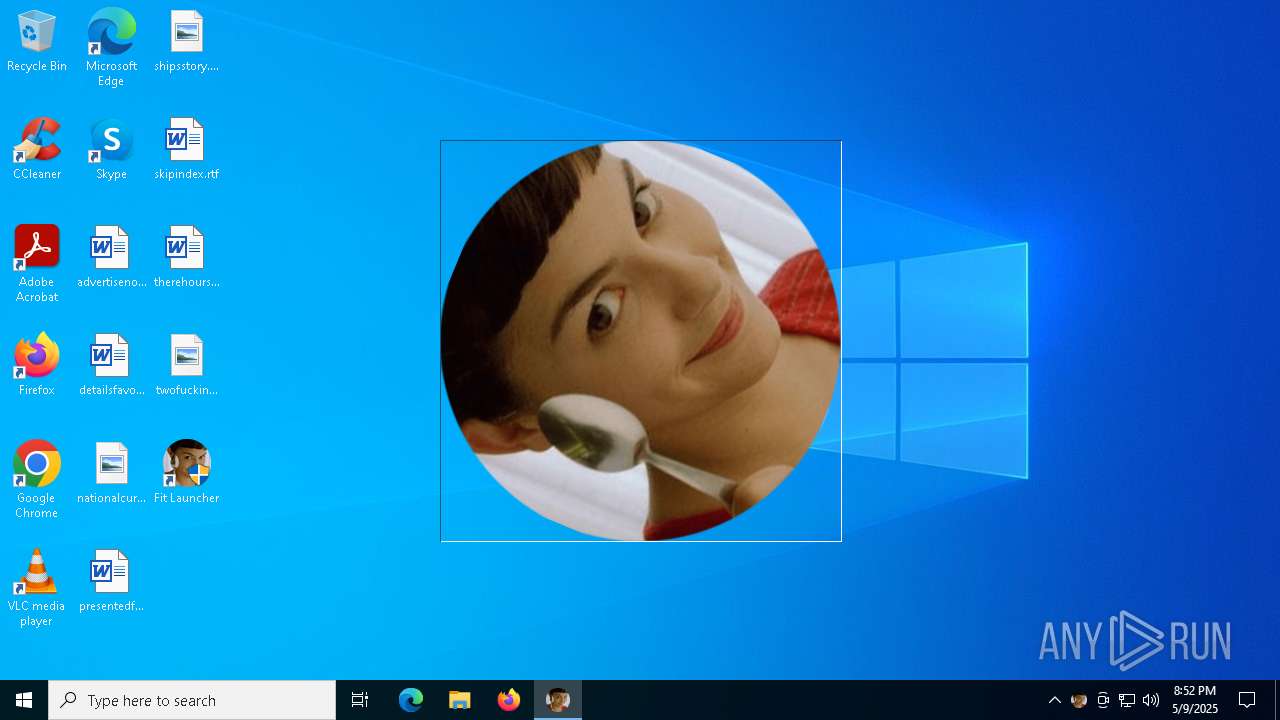The image size is (1280, 720).
Task: Launch Adobe Acrobat shortcut
Action: pyautogui.click(x=37, y=265)
